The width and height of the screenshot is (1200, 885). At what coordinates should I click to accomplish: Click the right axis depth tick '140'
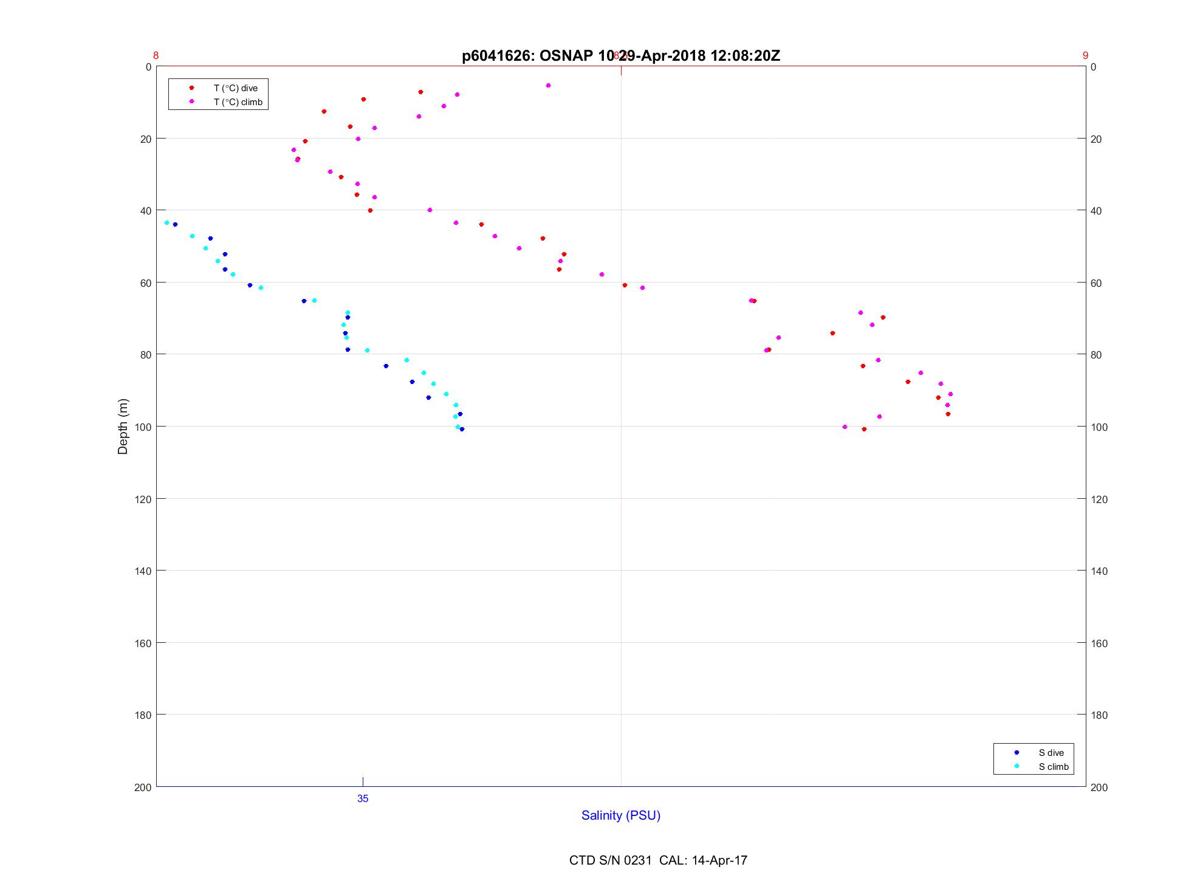coord(1099,571)
